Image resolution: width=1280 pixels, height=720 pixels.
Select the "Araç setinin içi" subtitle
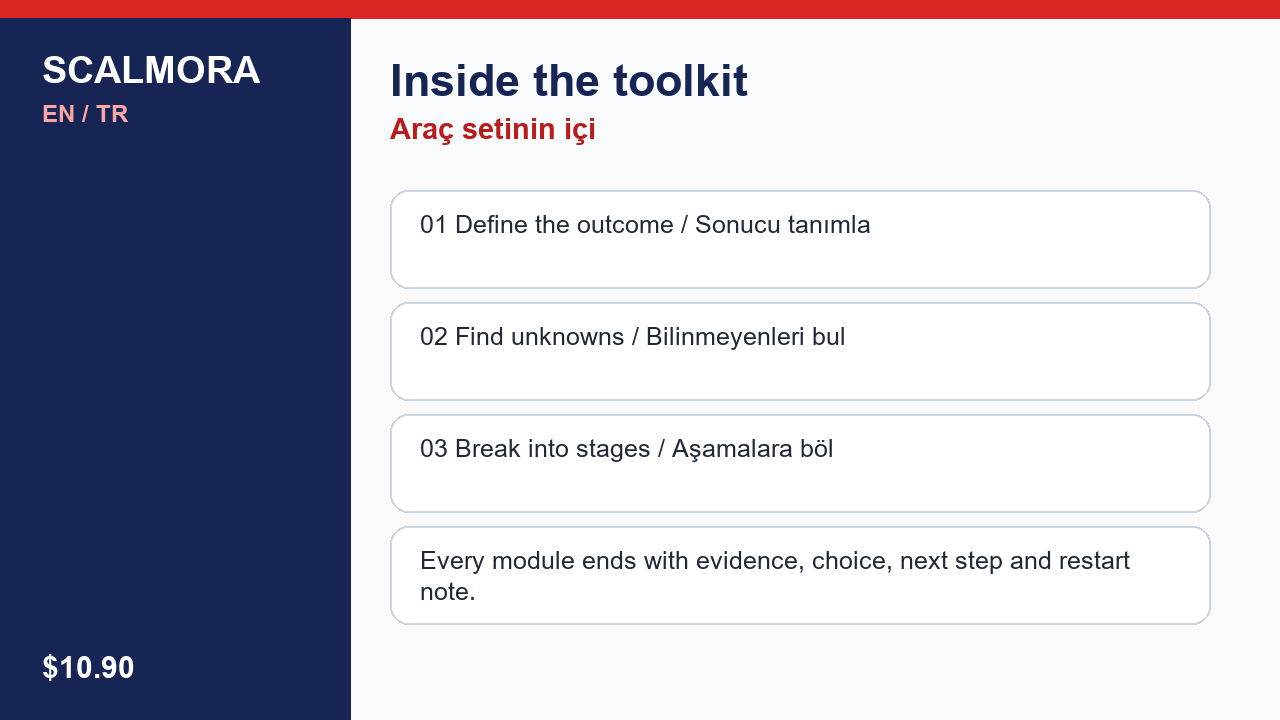tap(493, 130)
